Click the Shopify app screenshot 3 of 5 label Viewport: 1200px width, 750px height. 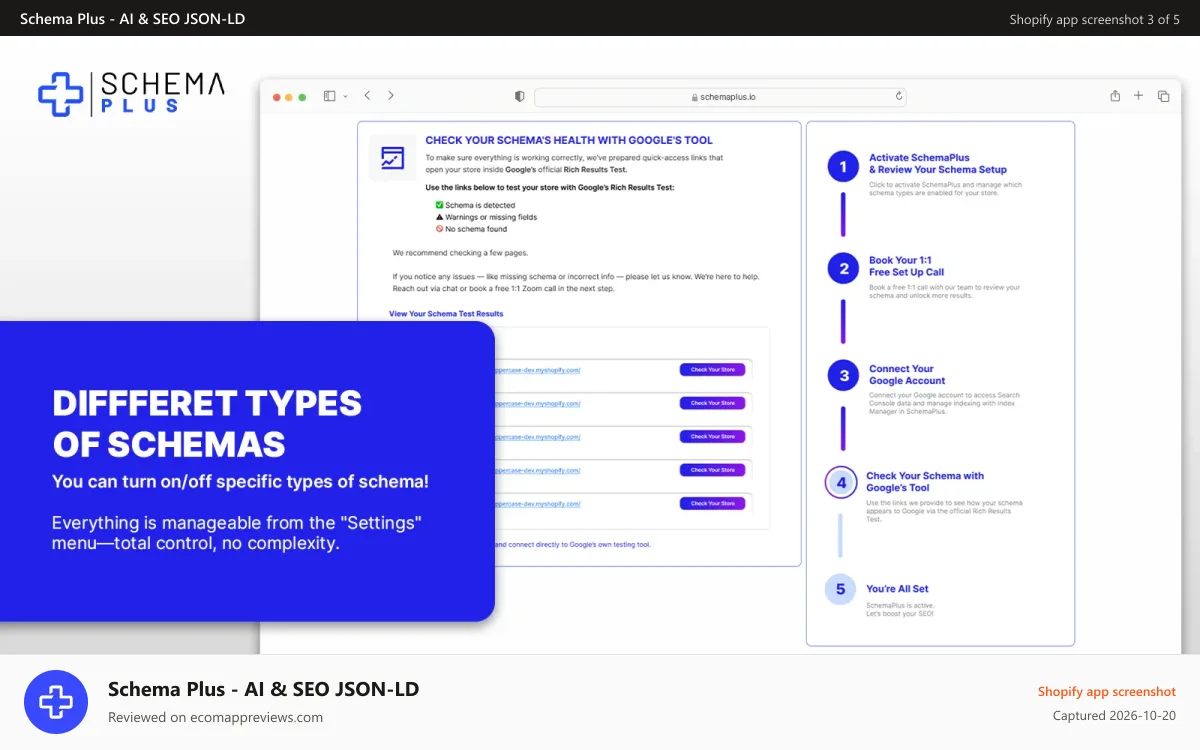pos(1094,19)
